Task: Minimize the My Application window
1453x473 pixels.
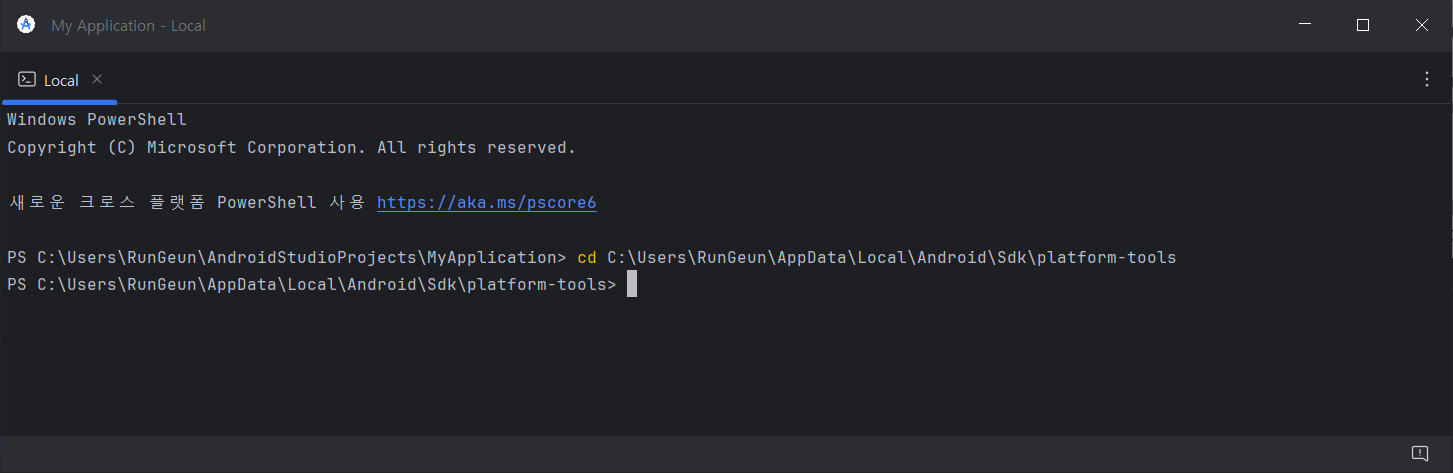Action: click(x=1304, y=26)
